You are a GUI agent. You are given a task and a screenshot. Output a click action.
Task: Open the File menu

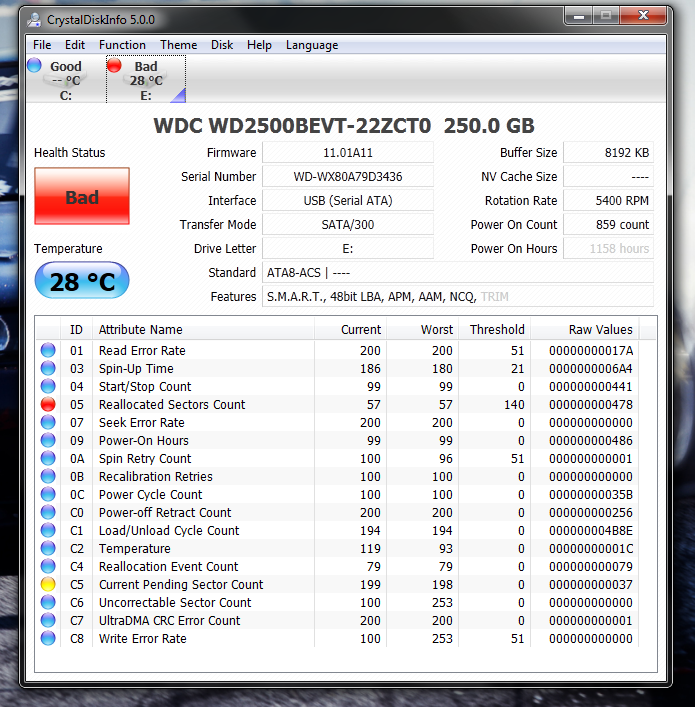(42, 45)
